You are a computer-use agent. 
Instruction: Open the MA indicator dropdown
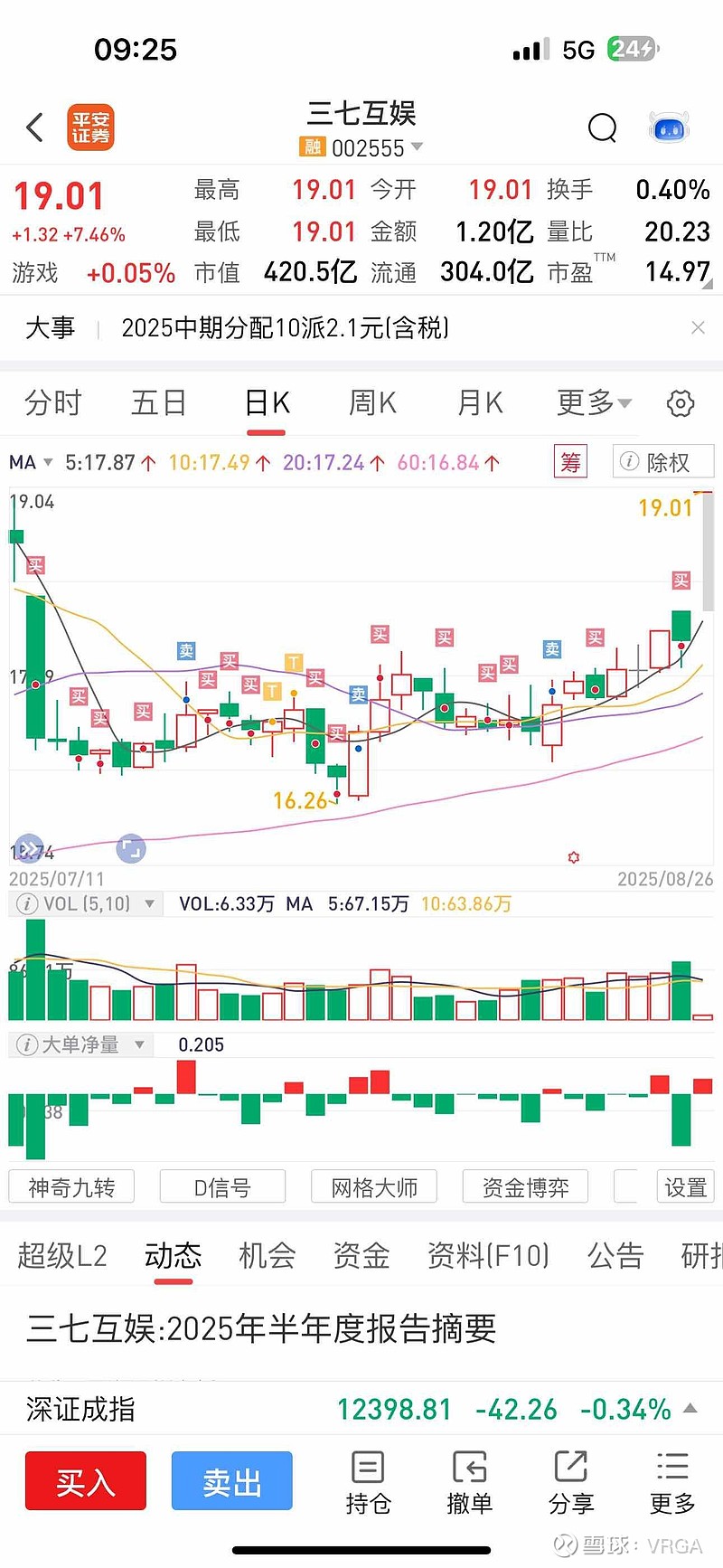(31, 463)
